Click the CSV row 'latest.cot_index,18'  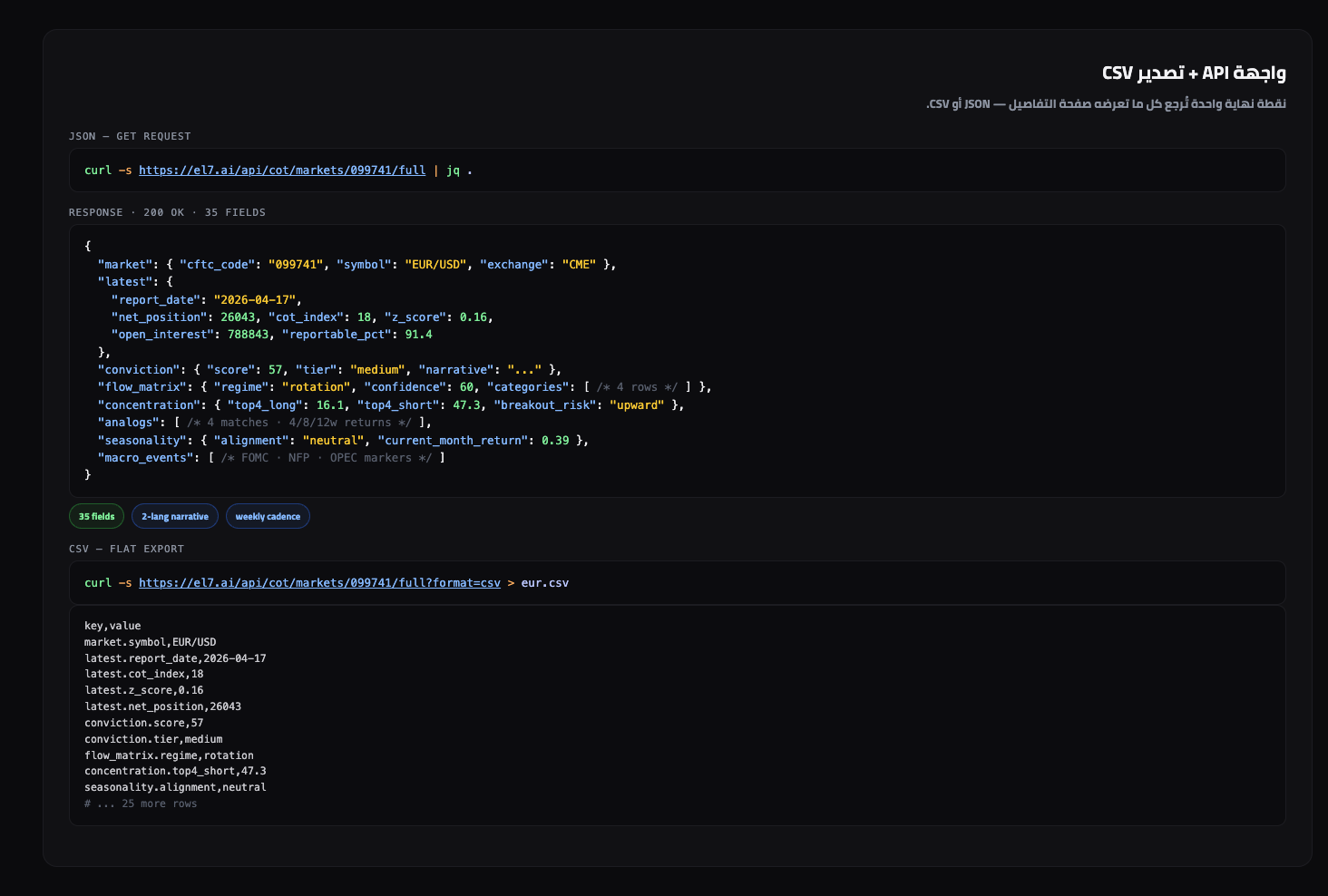[144, 674]
